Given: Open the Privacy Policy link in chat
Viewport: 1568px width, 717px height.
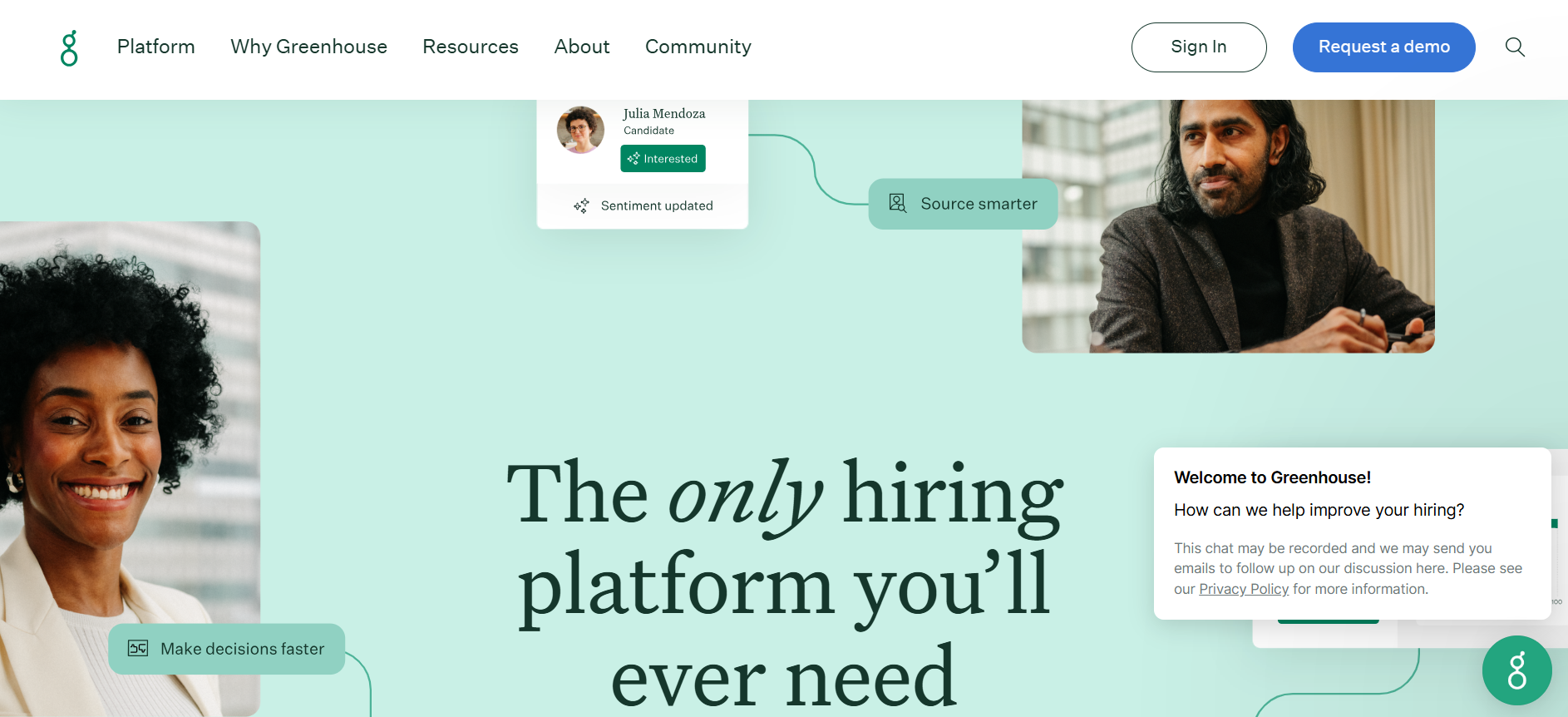Looking at the screenshot, I should (1244, 589).
